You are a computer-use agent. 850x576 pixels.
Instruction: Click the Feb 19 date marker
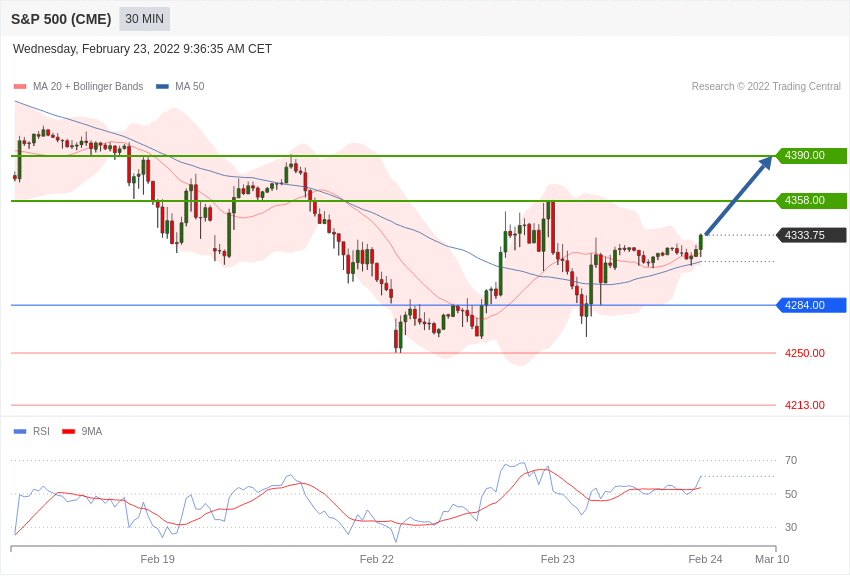coord(157,559)
